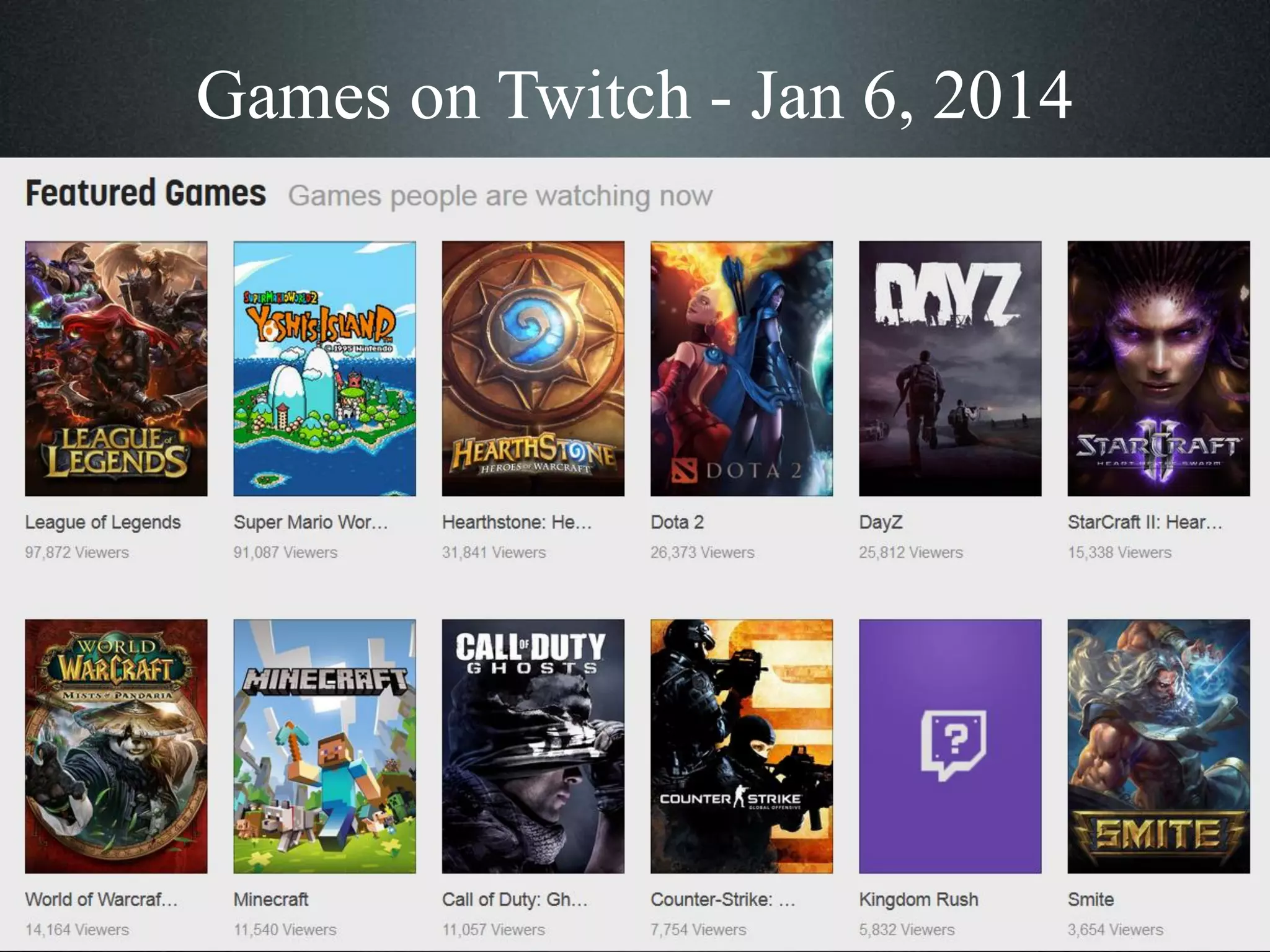Click the Counter-Strike: ... title link

tap(723, 899)
